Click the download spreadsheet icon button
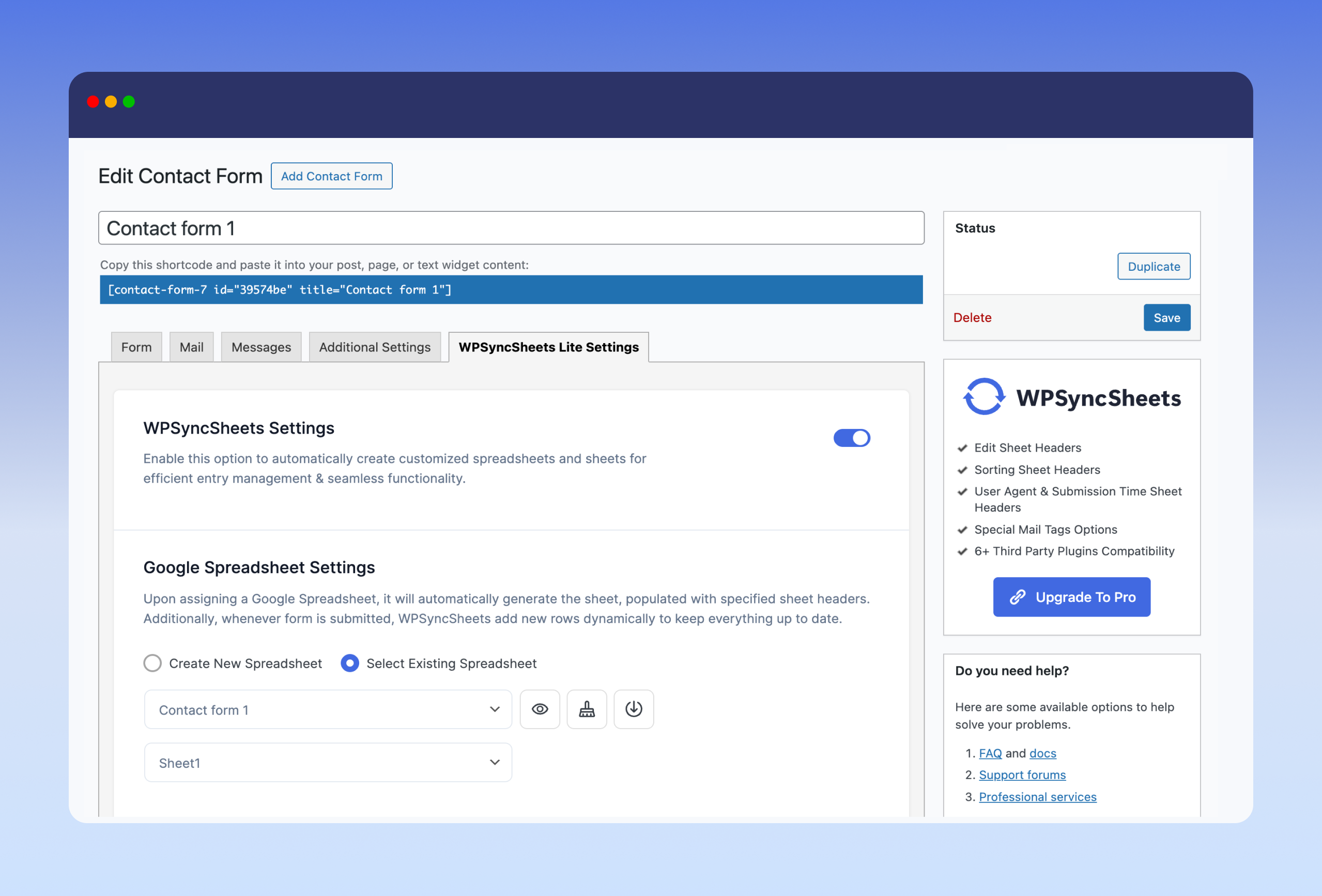The width and height of the screenshot is (1322, 896). click(633, 709)
